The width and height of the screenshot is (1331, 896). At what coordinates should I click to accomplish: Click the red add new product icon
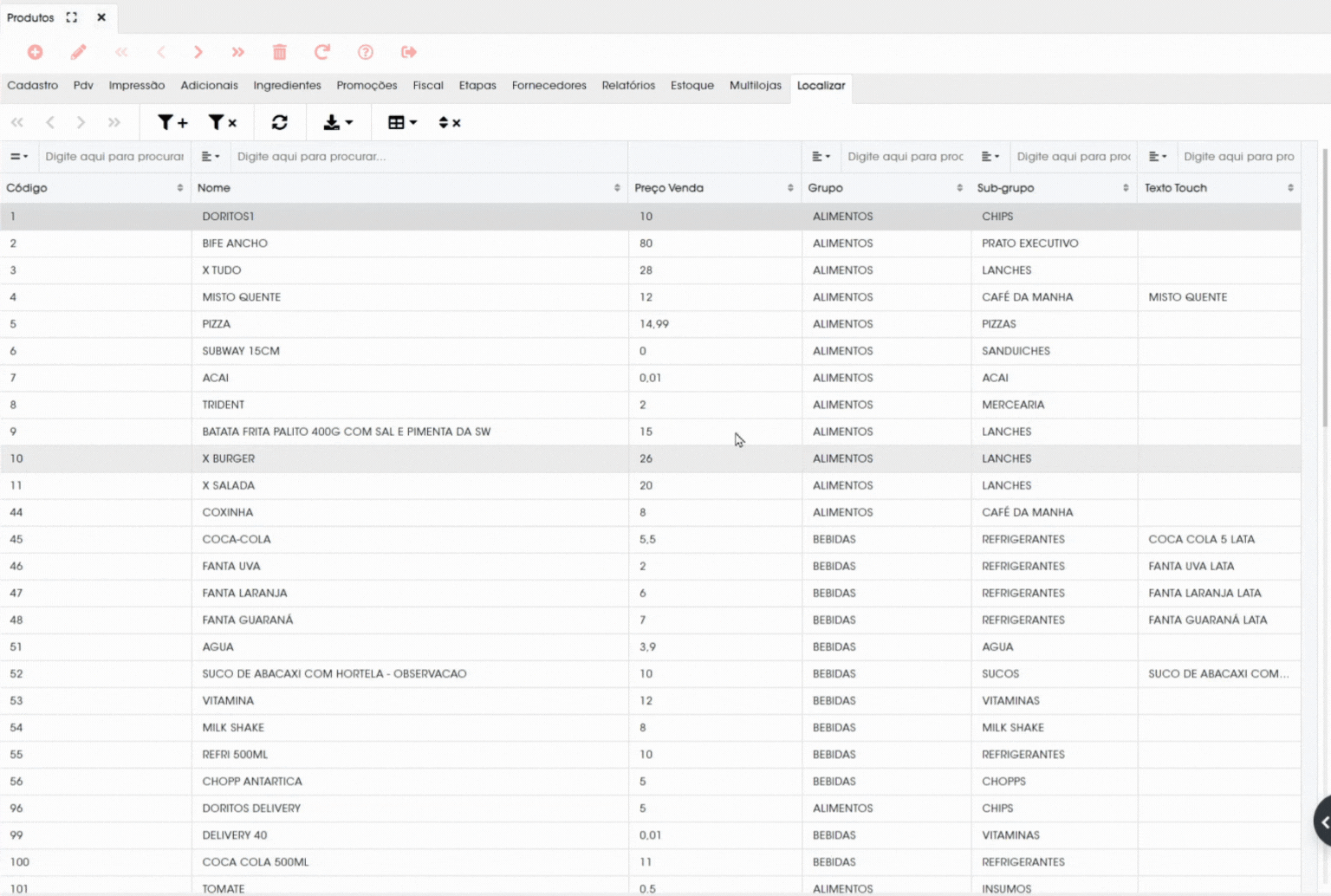(x=36, y=52)
